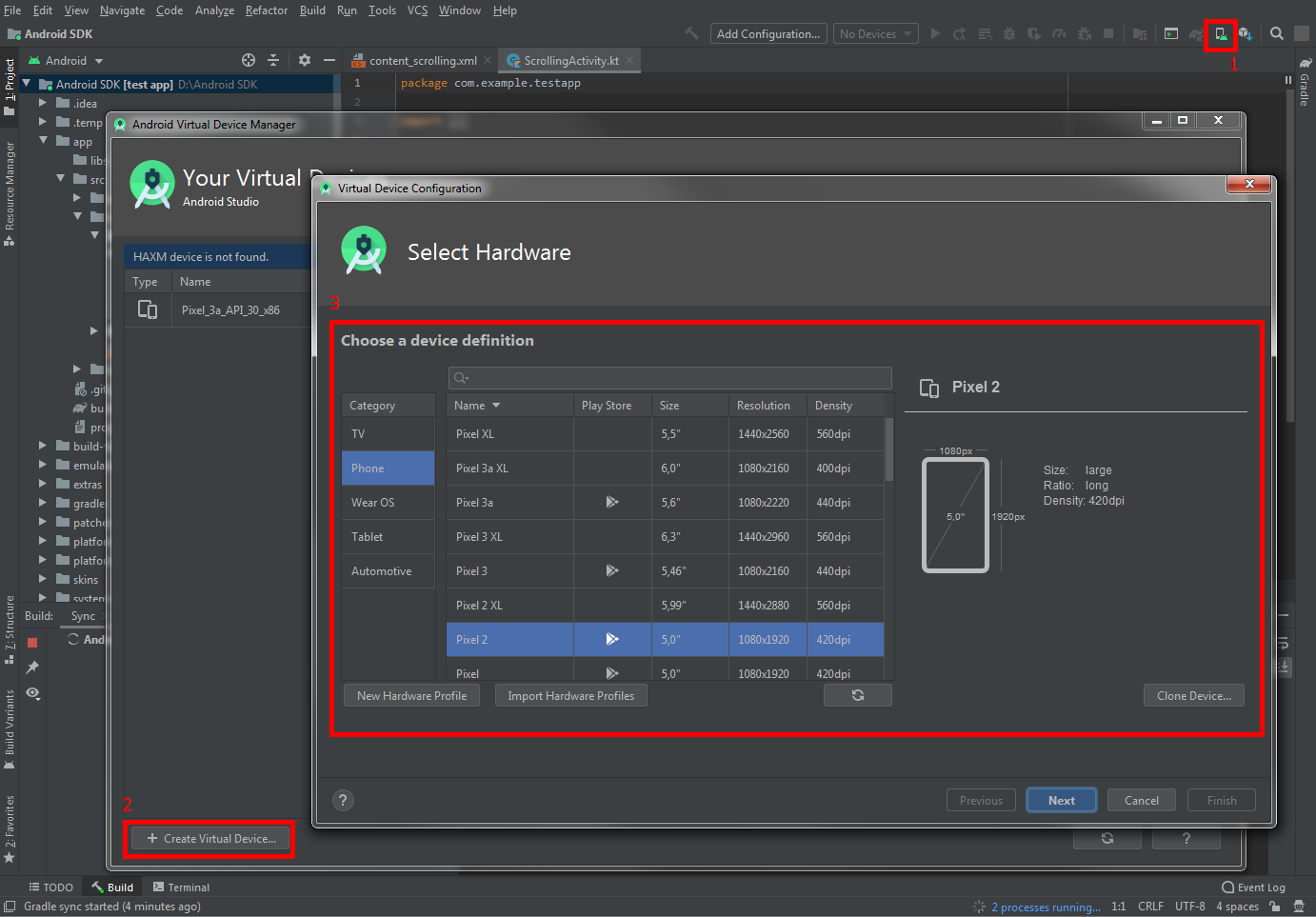
Task: Select the Pixel XL device row
Action: pos(665,434)
